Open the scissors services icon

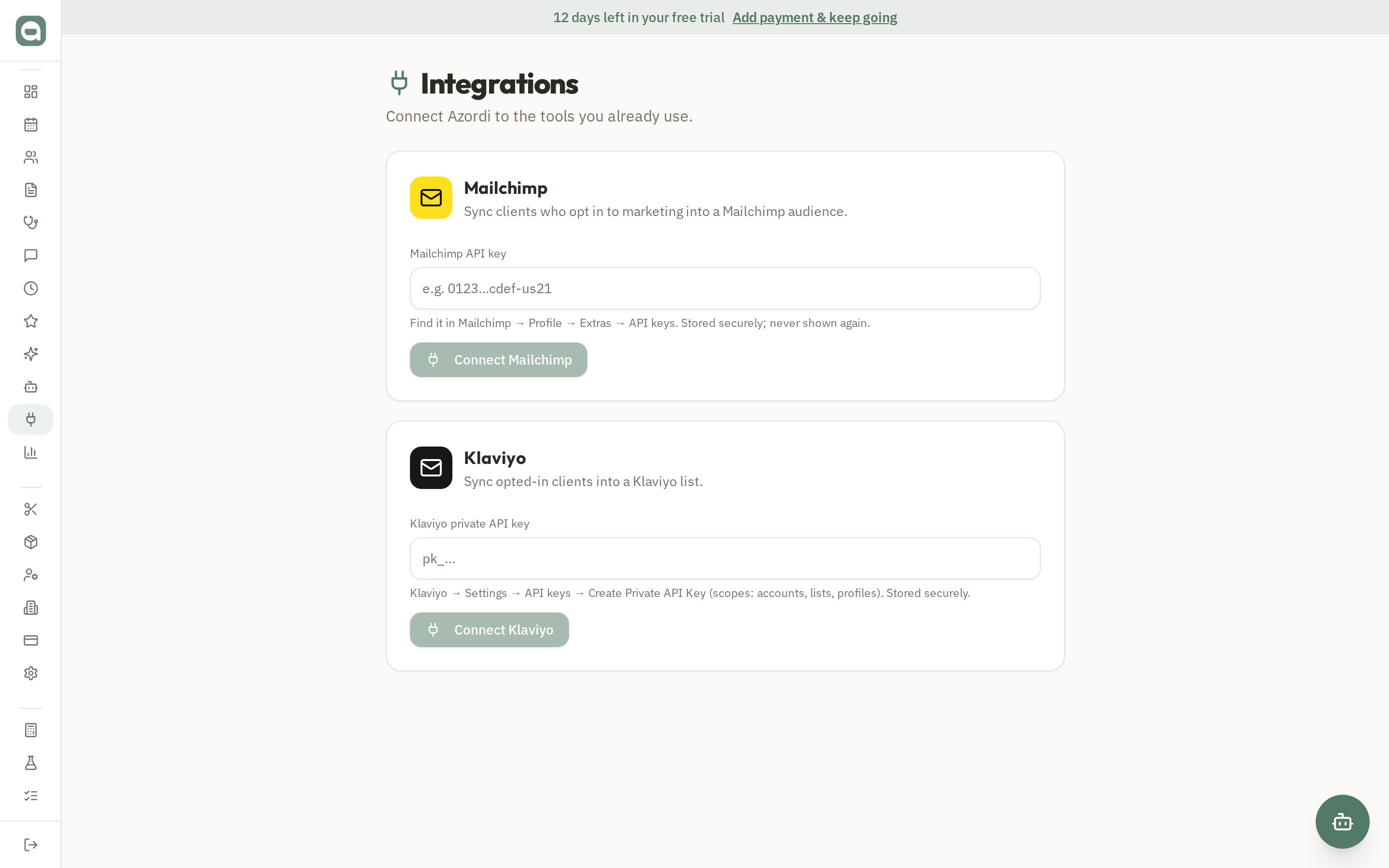(x=30, y=509)
